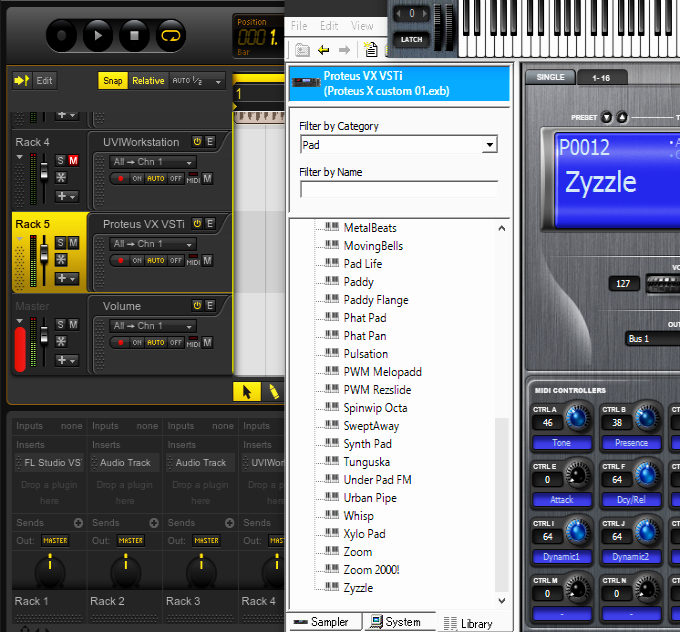Select the Zyzzle preset in the list
The width and height of the screenshot is (680, 632).
358,588
